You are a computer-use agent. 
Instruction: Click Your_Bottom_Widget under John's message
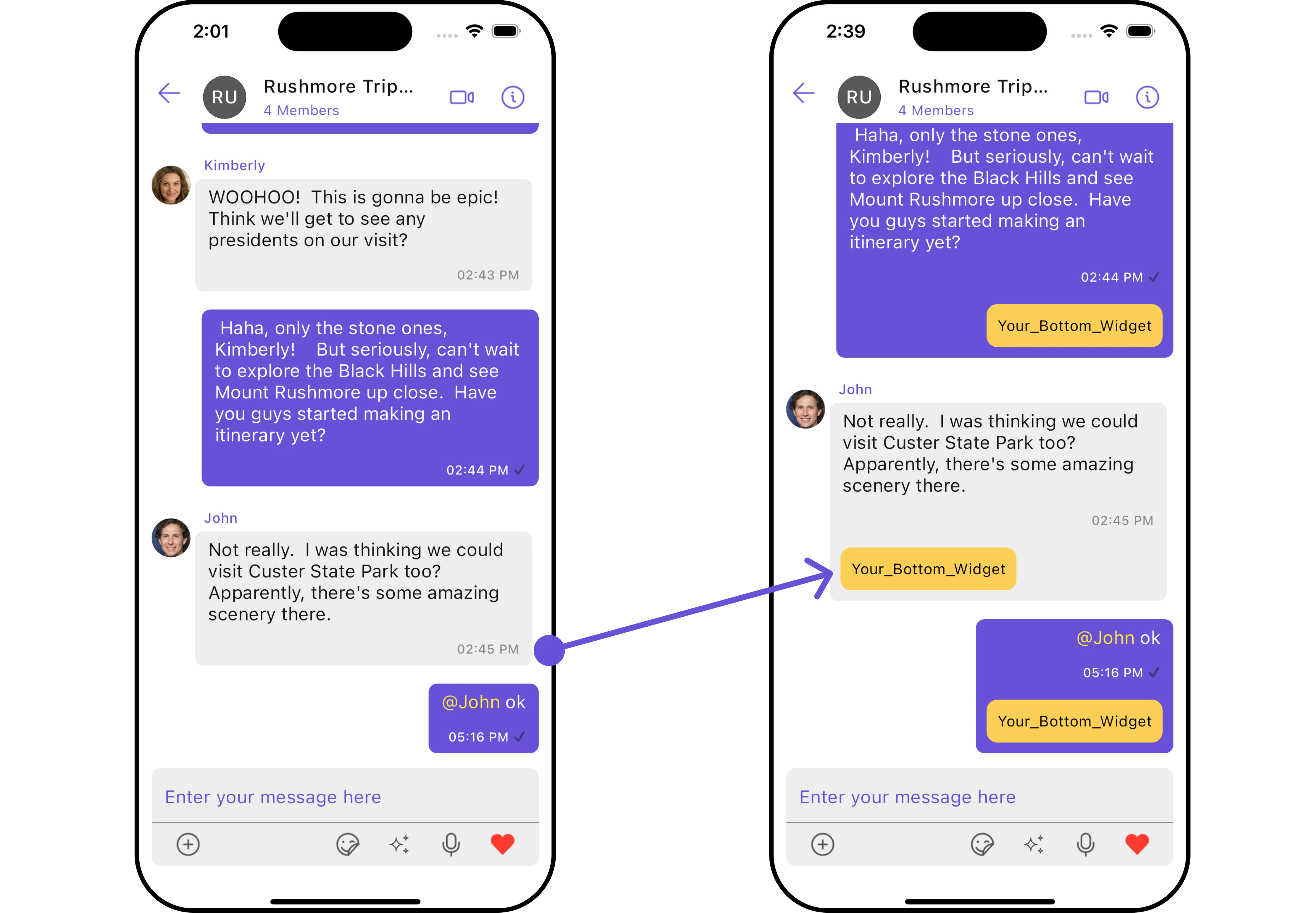point(928,569)
